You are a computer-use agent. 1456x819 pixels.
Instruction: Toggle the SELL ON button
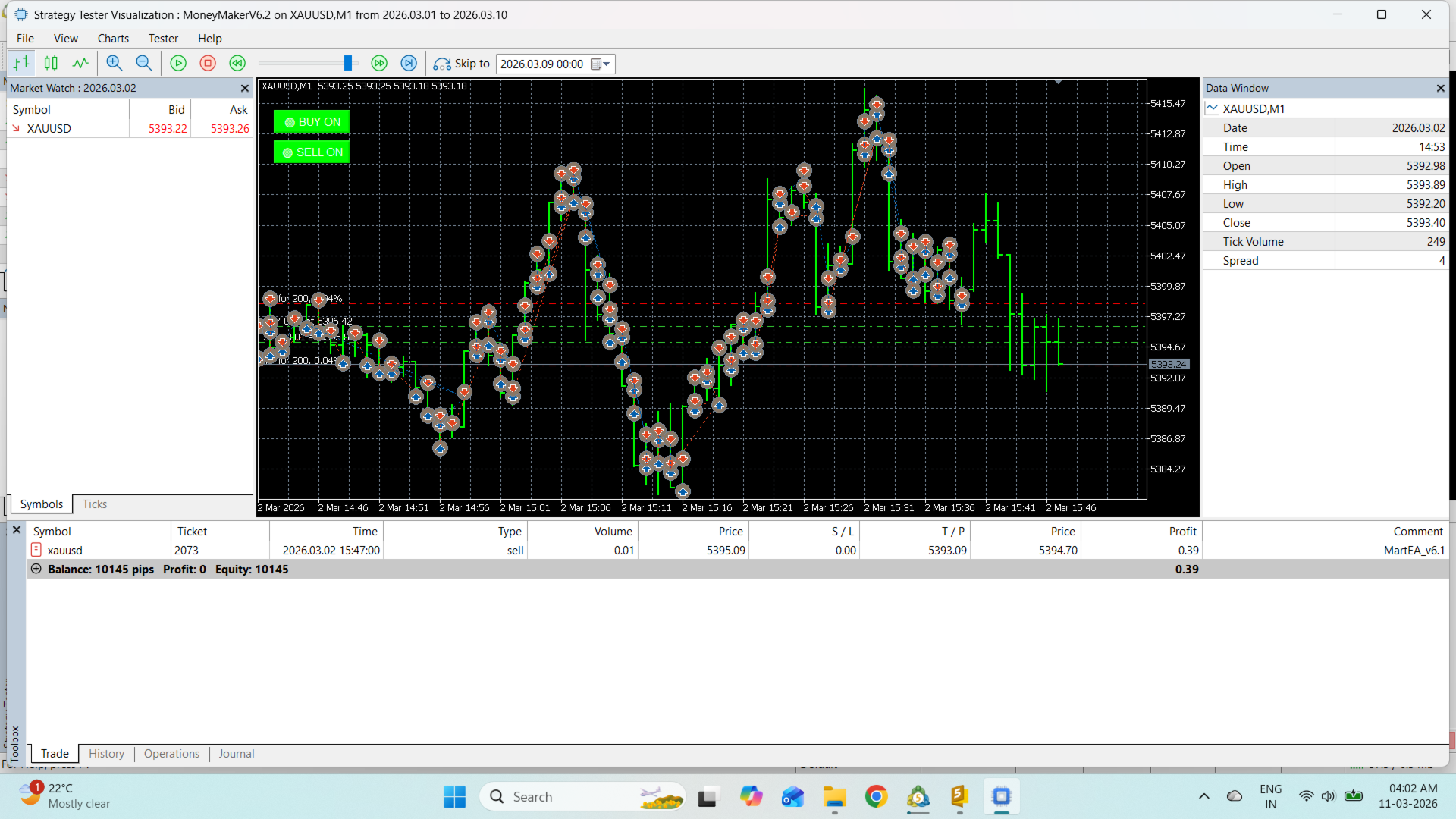[312, 152]
